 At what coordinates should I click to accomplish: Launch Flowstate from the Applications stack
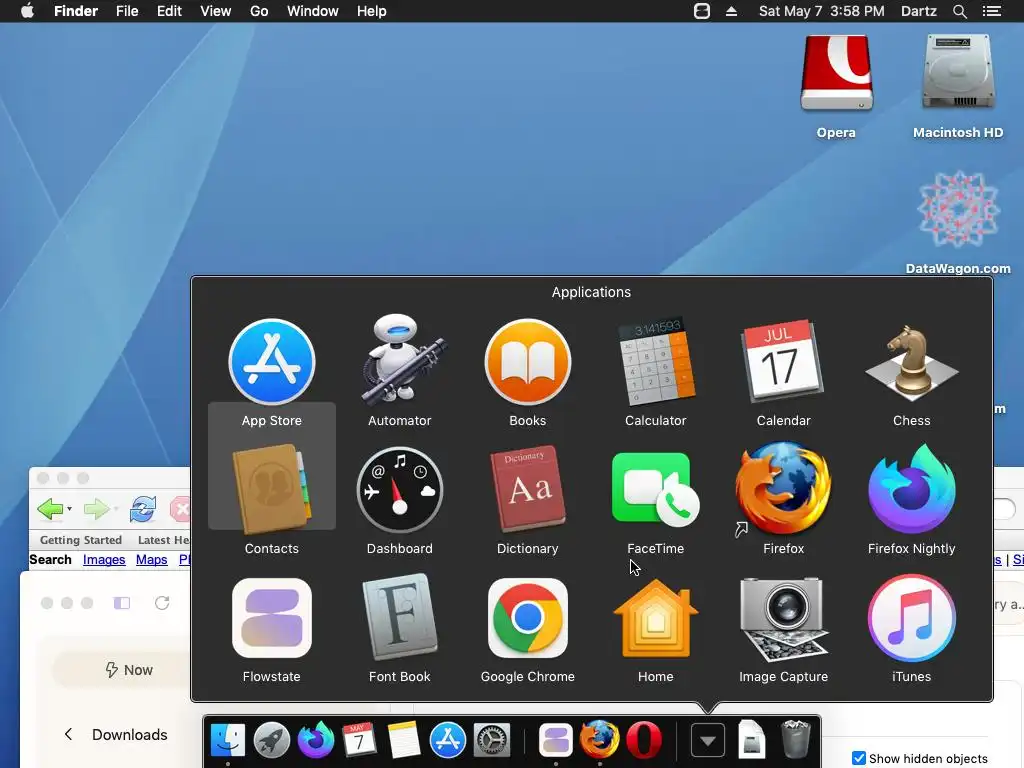pos(272,618)
